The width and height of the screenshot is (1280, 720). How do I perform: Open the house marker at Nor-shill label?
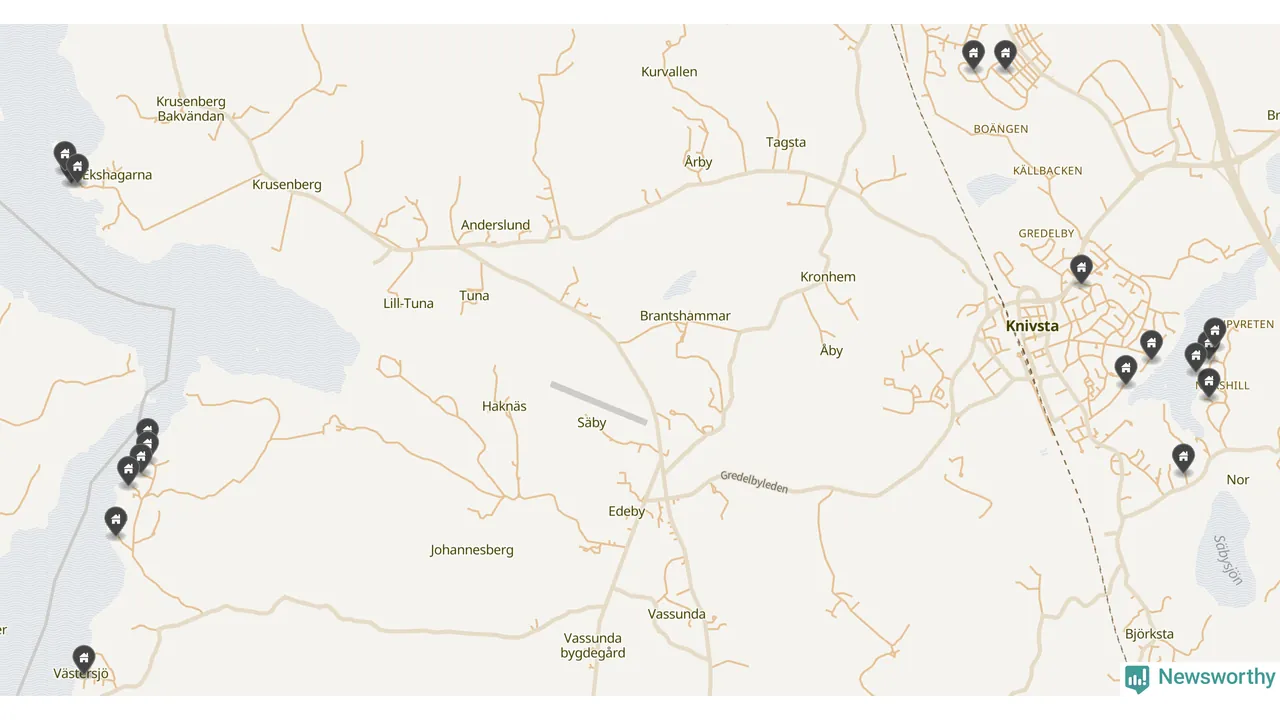click(1209, 383)
